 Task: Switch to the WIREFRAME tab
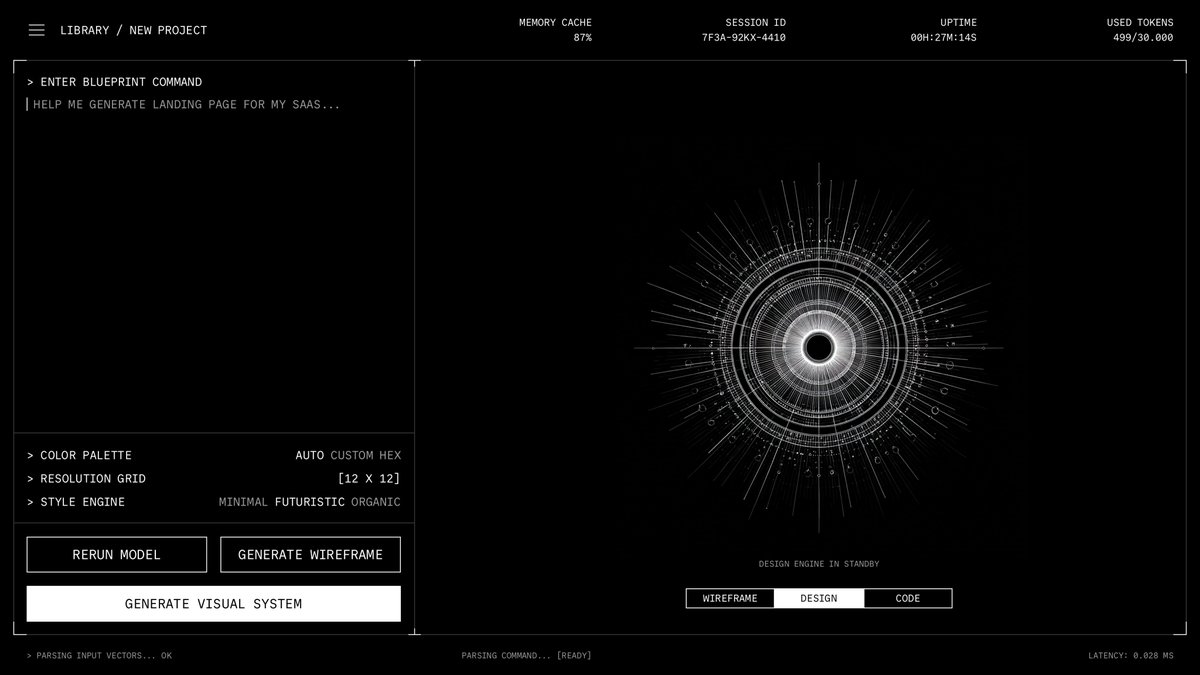click(730, 598)
